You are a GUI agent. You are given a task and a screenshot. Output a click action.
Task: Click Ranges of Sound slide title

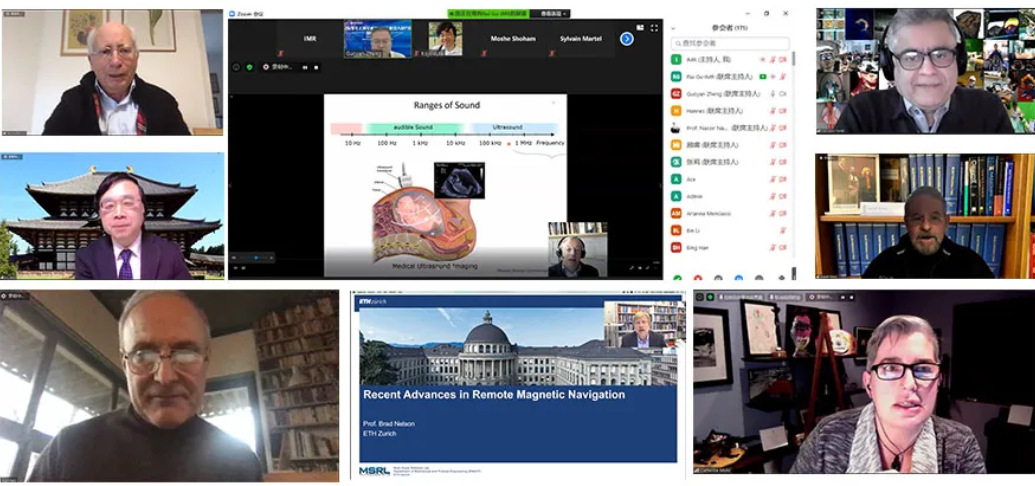click(447, 105)
